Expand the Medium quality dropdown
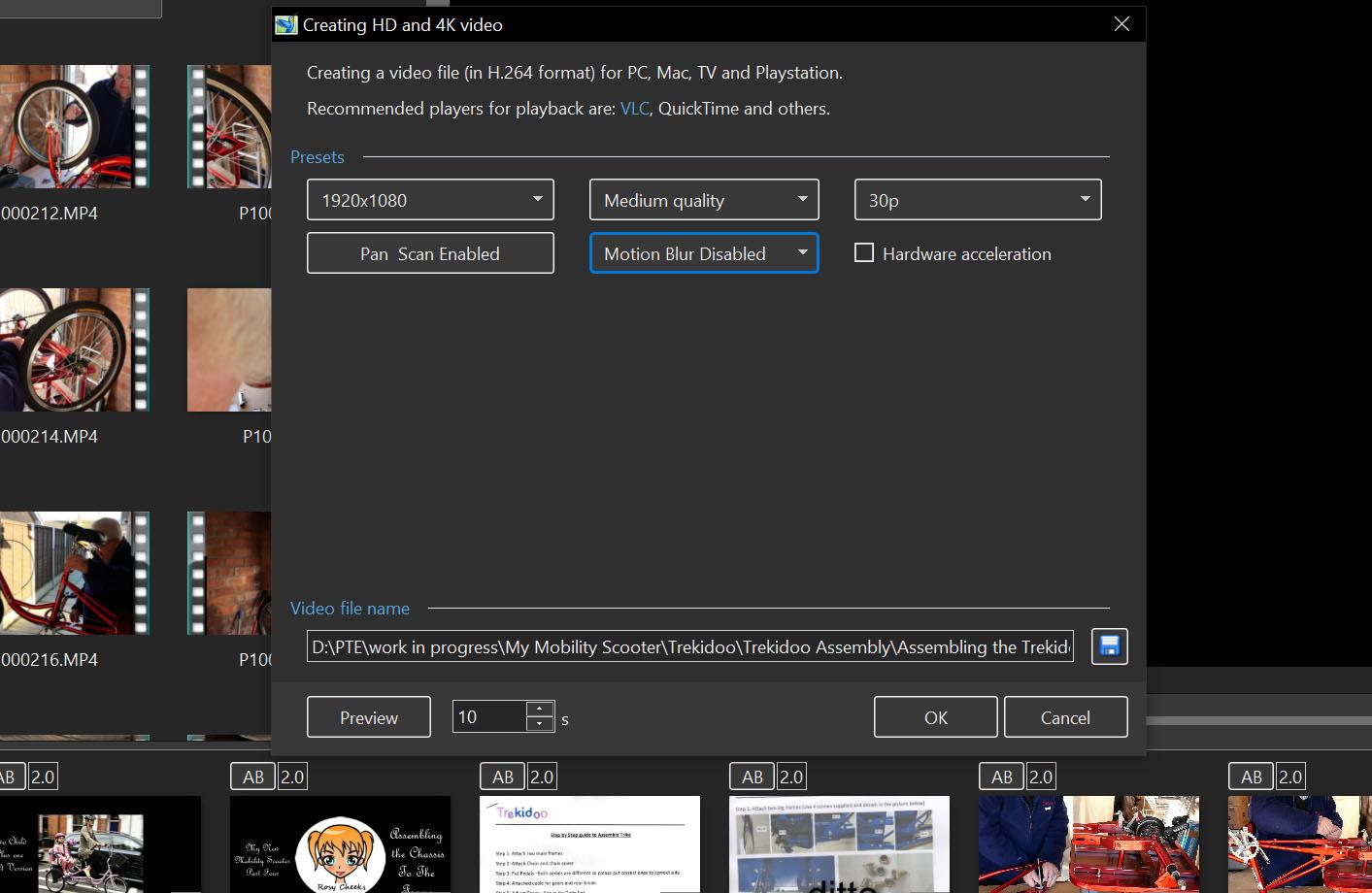Screen dimensions: 1372x893 (704, 200)
